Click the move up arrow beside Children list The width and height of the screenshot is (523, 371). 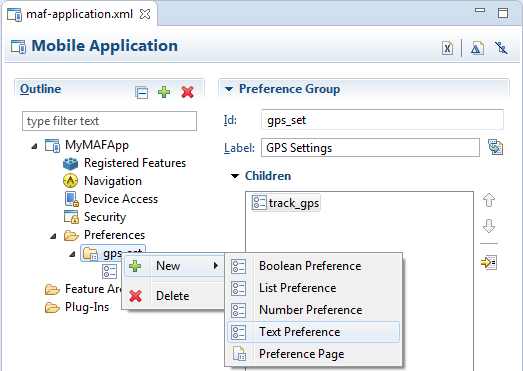[489, 200]
